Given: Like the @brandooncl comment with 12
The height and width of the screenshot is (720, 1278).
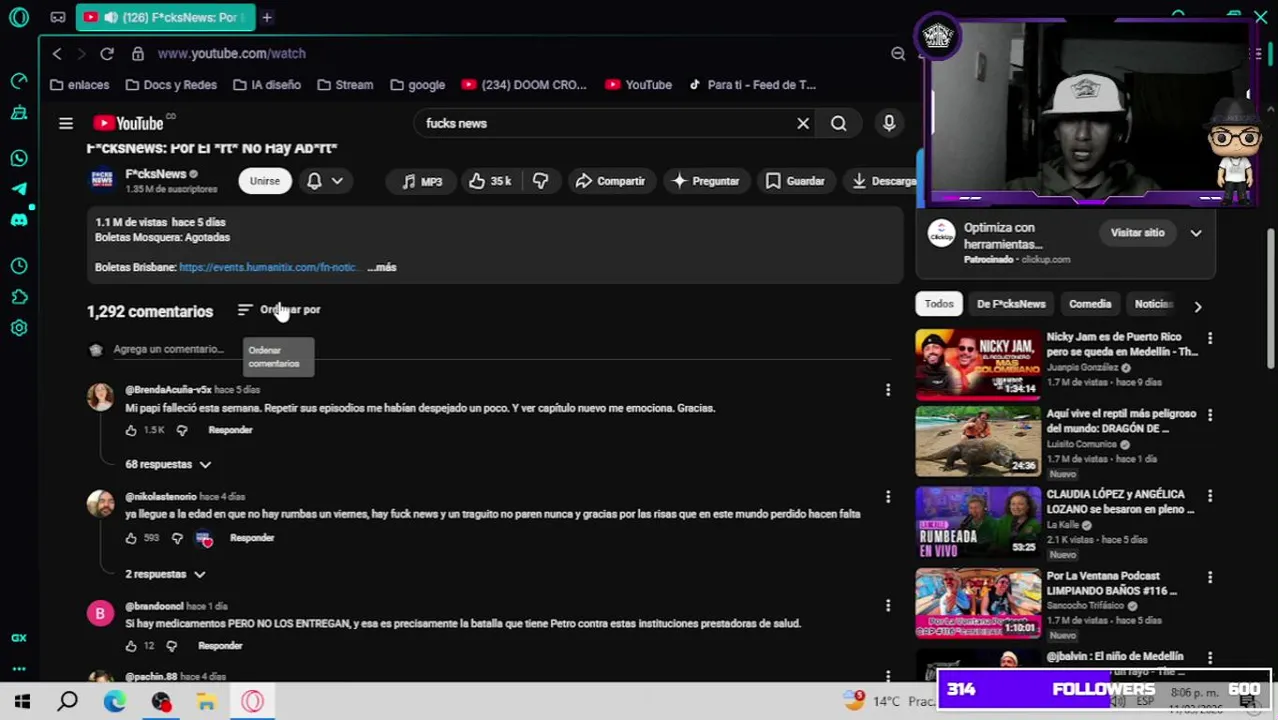Looking at the screenshot, I should (131, 646).
